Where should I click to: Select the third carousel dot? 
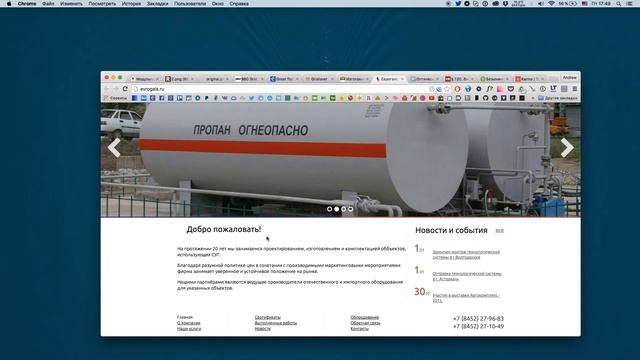(343, 209)
